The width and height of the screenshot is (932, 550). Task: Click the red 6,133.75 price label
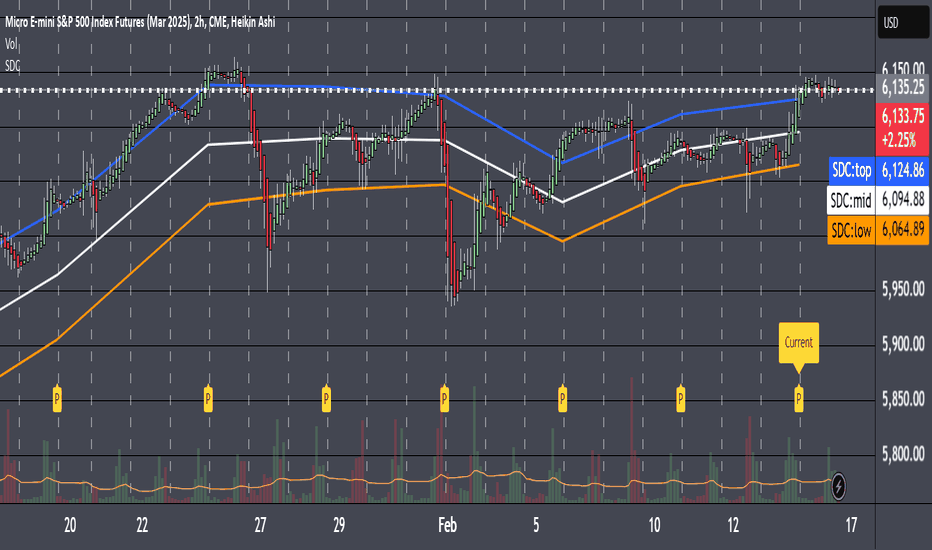[x=903, y=127]
